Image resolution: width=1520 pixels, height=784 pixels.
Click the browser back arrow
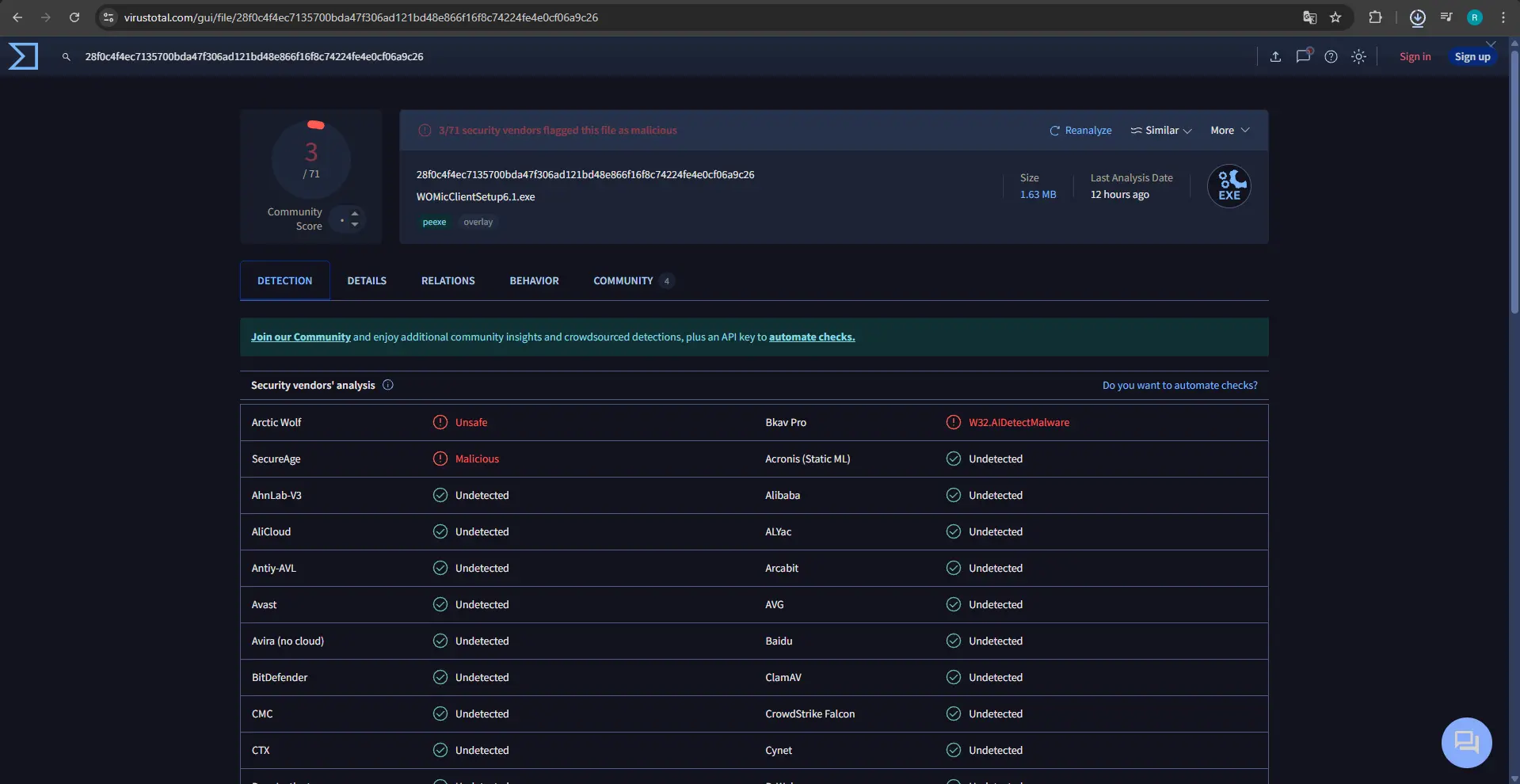tap(17, 17)
